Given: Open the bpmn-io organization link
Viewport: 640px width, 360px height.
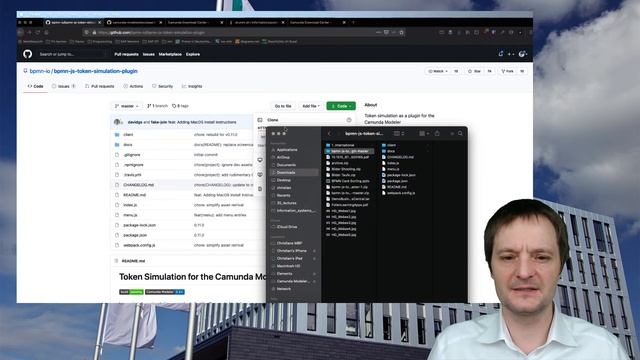Looking at the screenshot, I should pos(40,71).
